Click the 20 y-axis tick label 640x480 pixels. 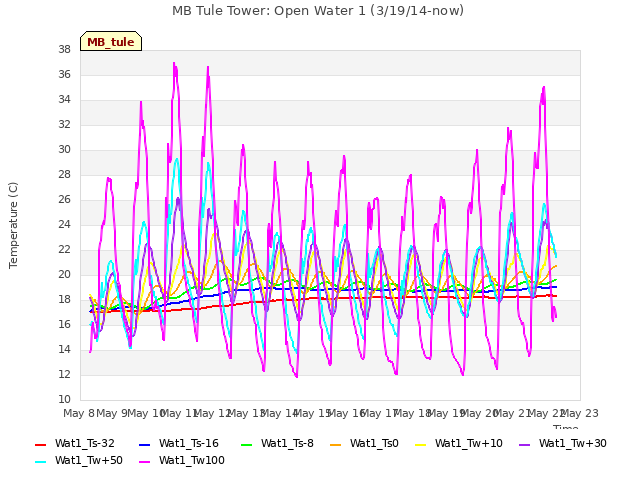click(64, 275)
